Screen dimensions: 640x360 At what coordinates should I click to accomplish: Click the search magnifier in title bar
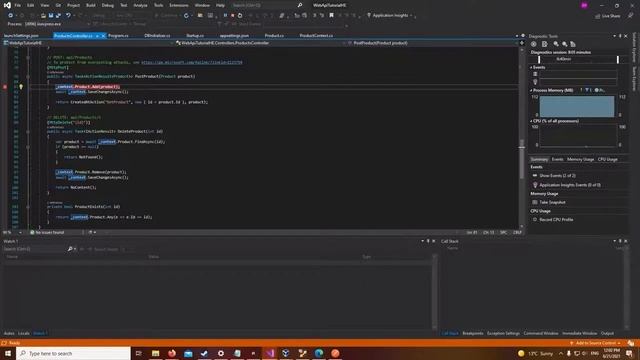[x=300, y=5]
